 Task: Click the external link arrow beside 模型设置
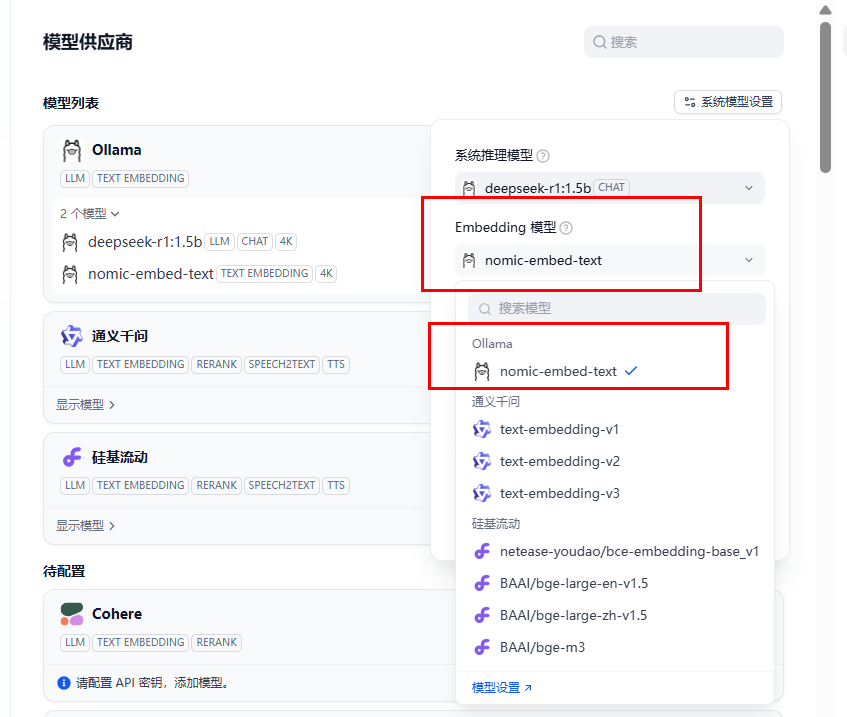tap(528, 688)
